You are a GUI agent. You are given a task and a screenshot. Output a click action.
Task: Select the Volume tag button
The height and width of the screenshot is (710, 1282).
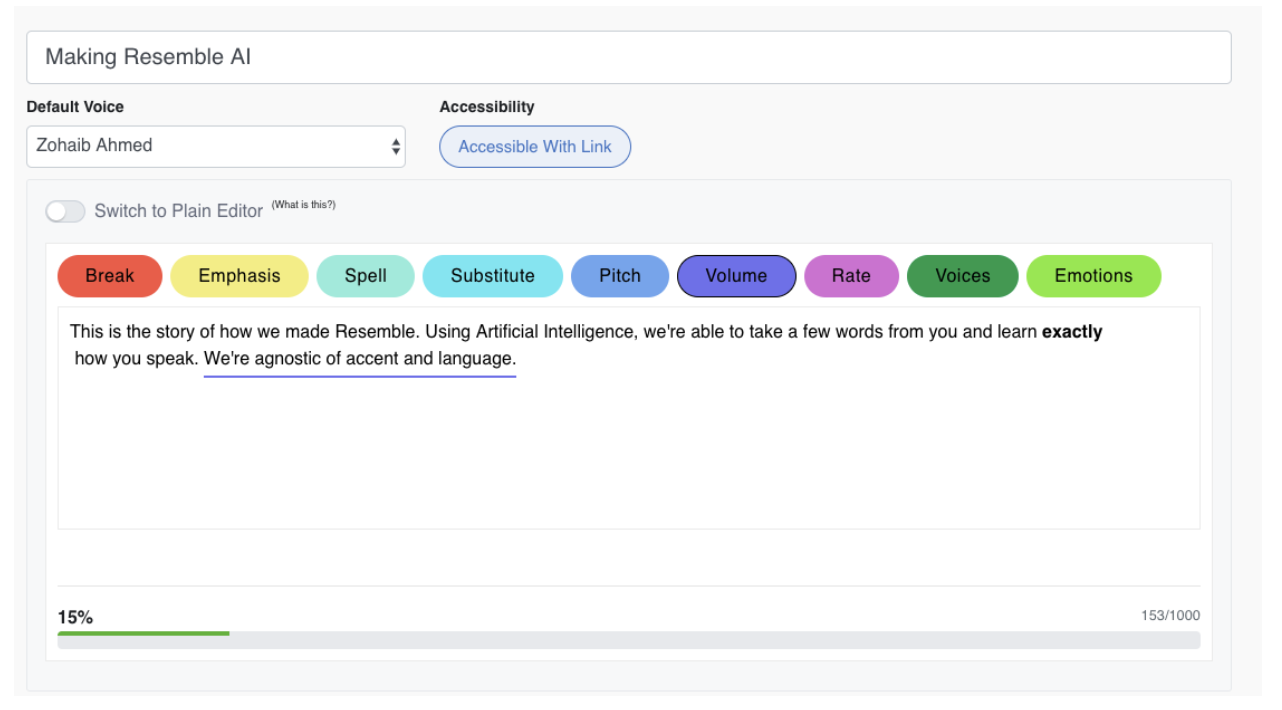pyautogui.click(x=737, y=276)
